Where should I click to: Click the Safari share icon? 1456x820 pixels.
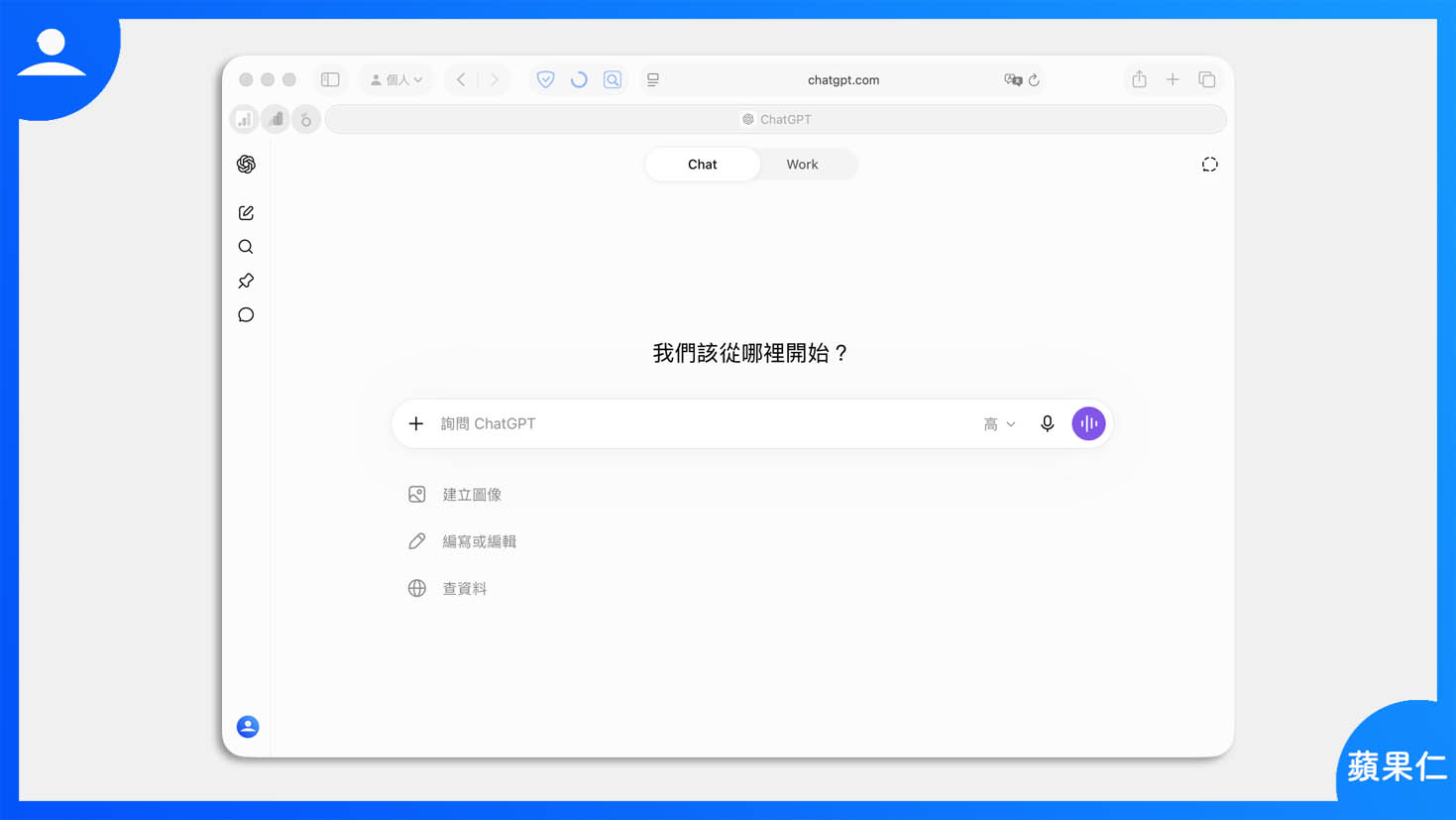click(1139, 79)
